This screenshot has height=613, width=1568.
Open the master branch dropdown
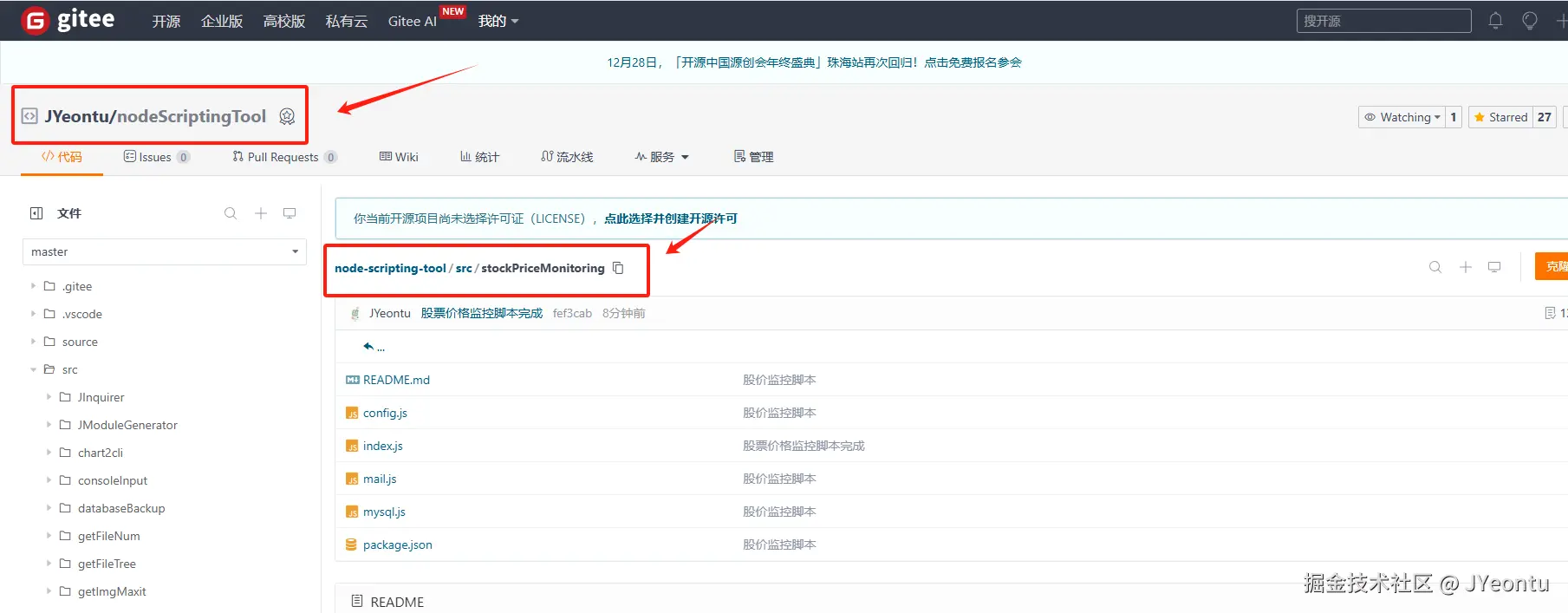point(164,252)
